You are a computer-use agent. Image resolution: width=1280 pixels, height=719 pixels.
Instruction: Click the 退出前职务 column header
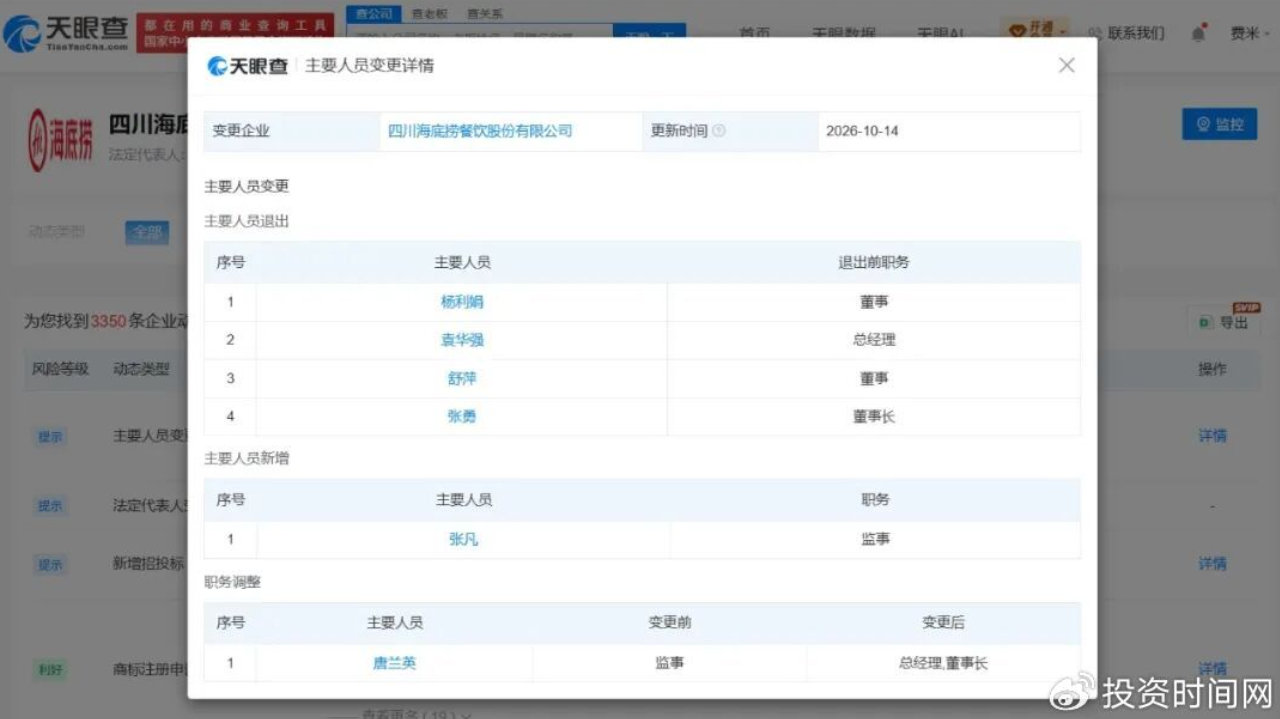click(x=874, y=263)
